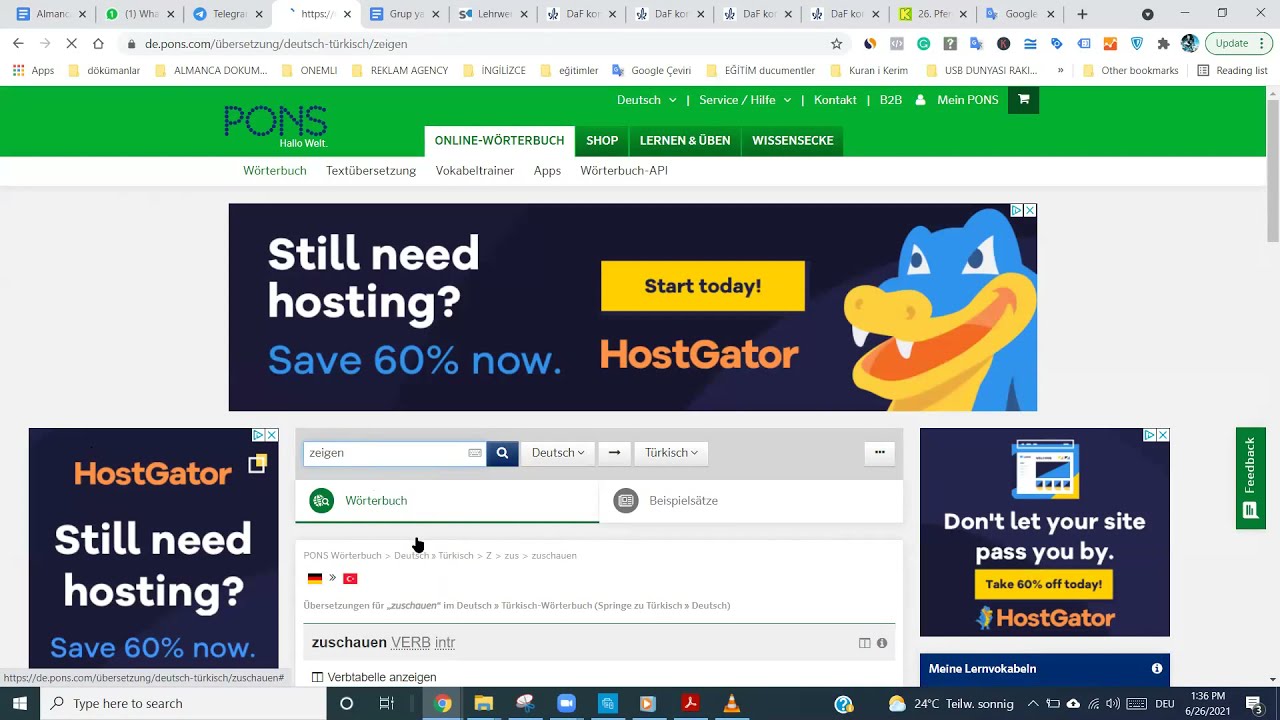Click Start today! in HostGator banner
Viewport: 1280px width, 720px height.
pos(703,286)
